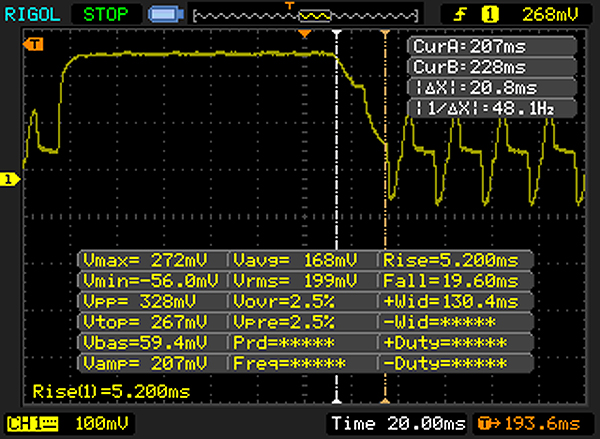
Task: Click the Vmin=-56.0mV measurement
Action: [153, 281]
